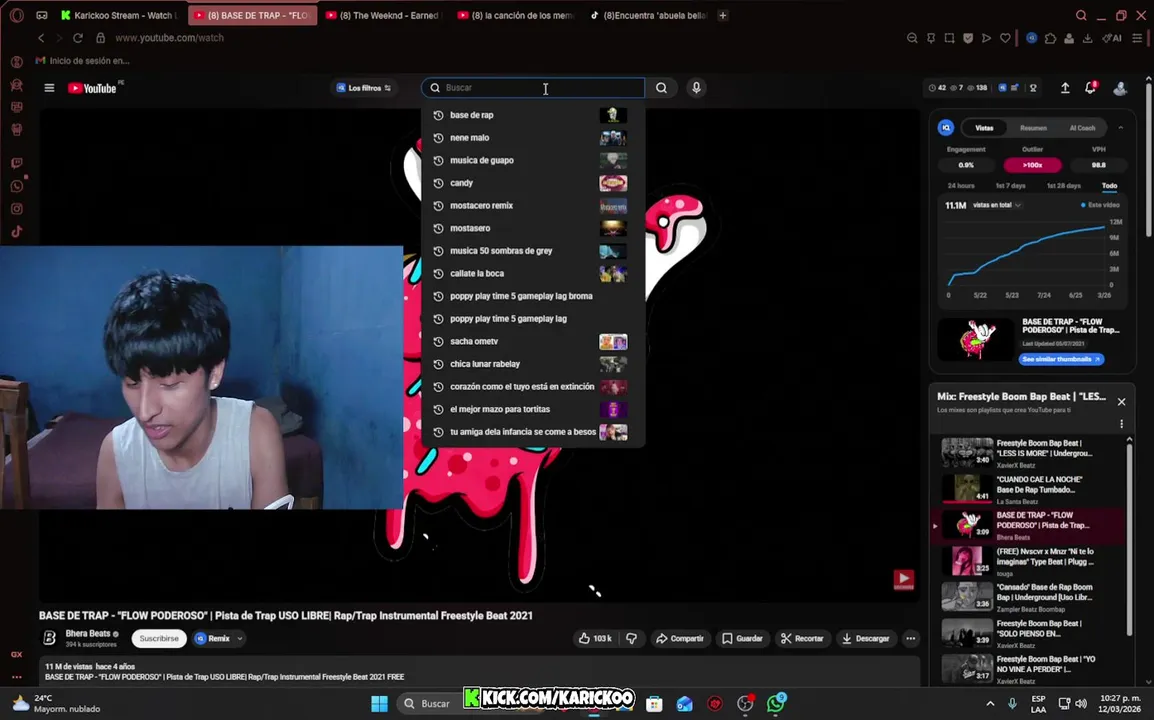
Task: Open the YouTube account avatar menu
Action: pos(1120,88)
